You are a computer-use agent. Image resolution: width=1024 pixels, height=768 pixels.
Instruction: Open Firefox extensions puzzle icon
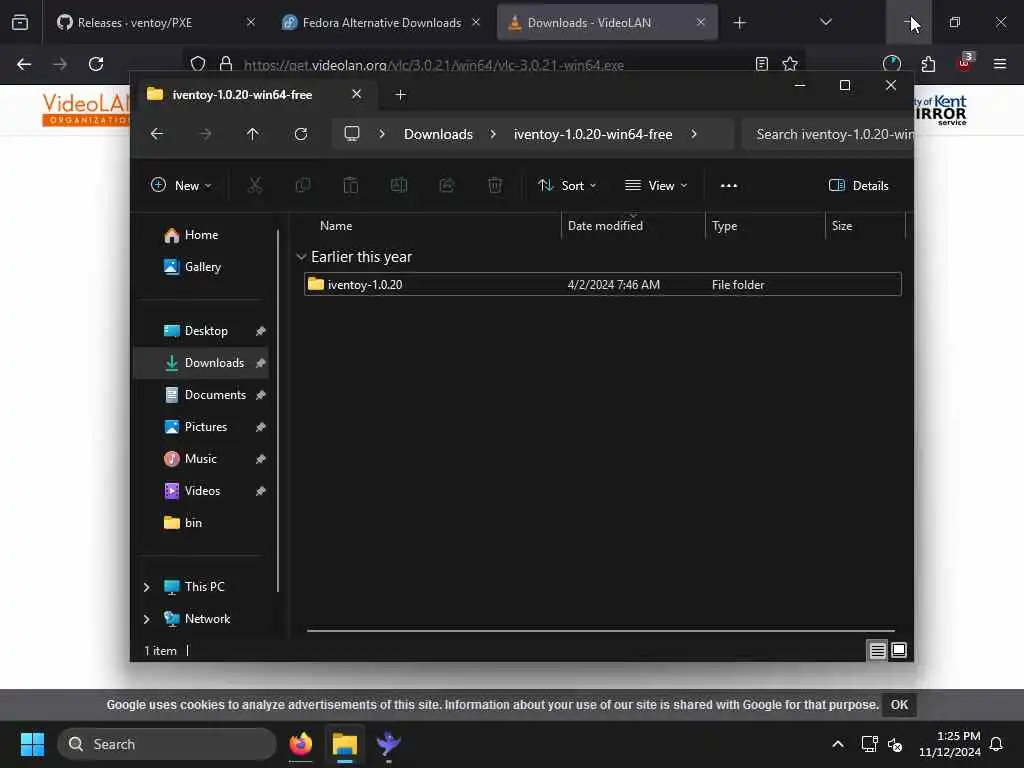928,64
